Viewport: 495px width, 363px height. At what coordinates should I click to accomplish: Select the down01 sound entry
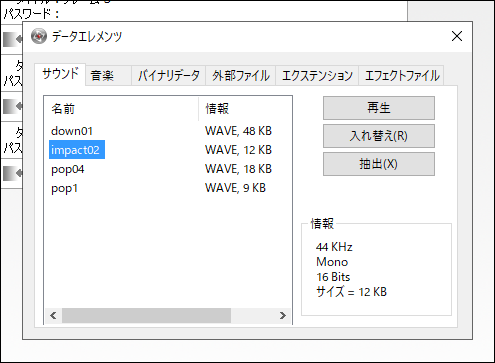(72, 131)
